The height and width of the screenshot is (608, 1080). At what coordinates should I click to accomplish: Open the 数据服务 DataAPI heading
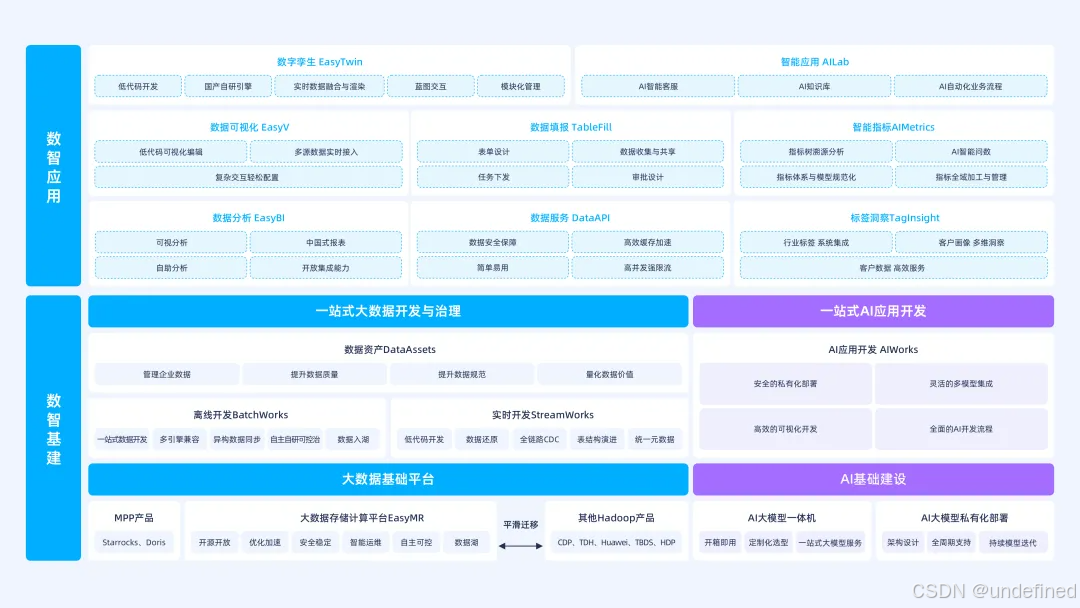coord(570,218)
